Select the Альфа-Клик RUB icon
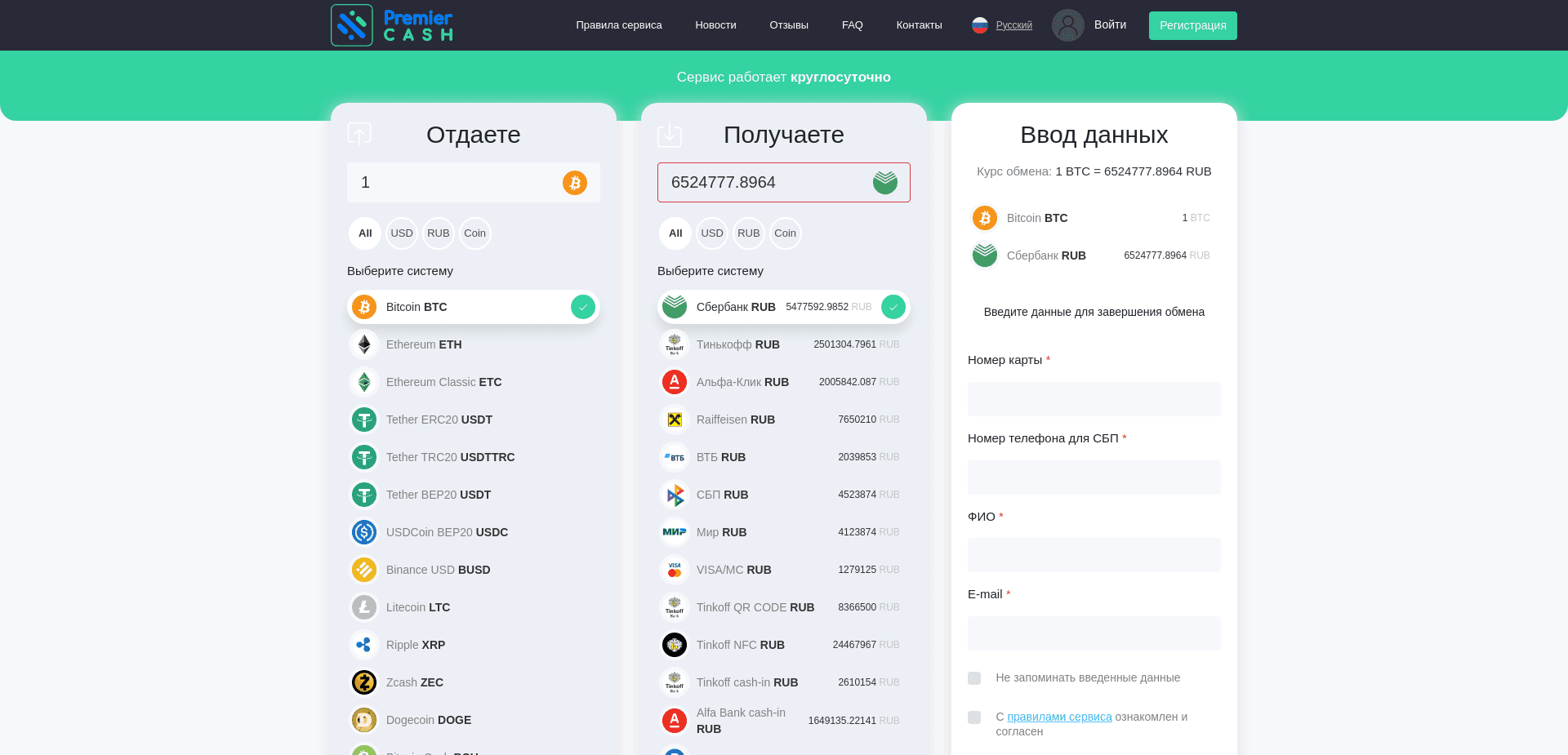 [x=675, y=382]
